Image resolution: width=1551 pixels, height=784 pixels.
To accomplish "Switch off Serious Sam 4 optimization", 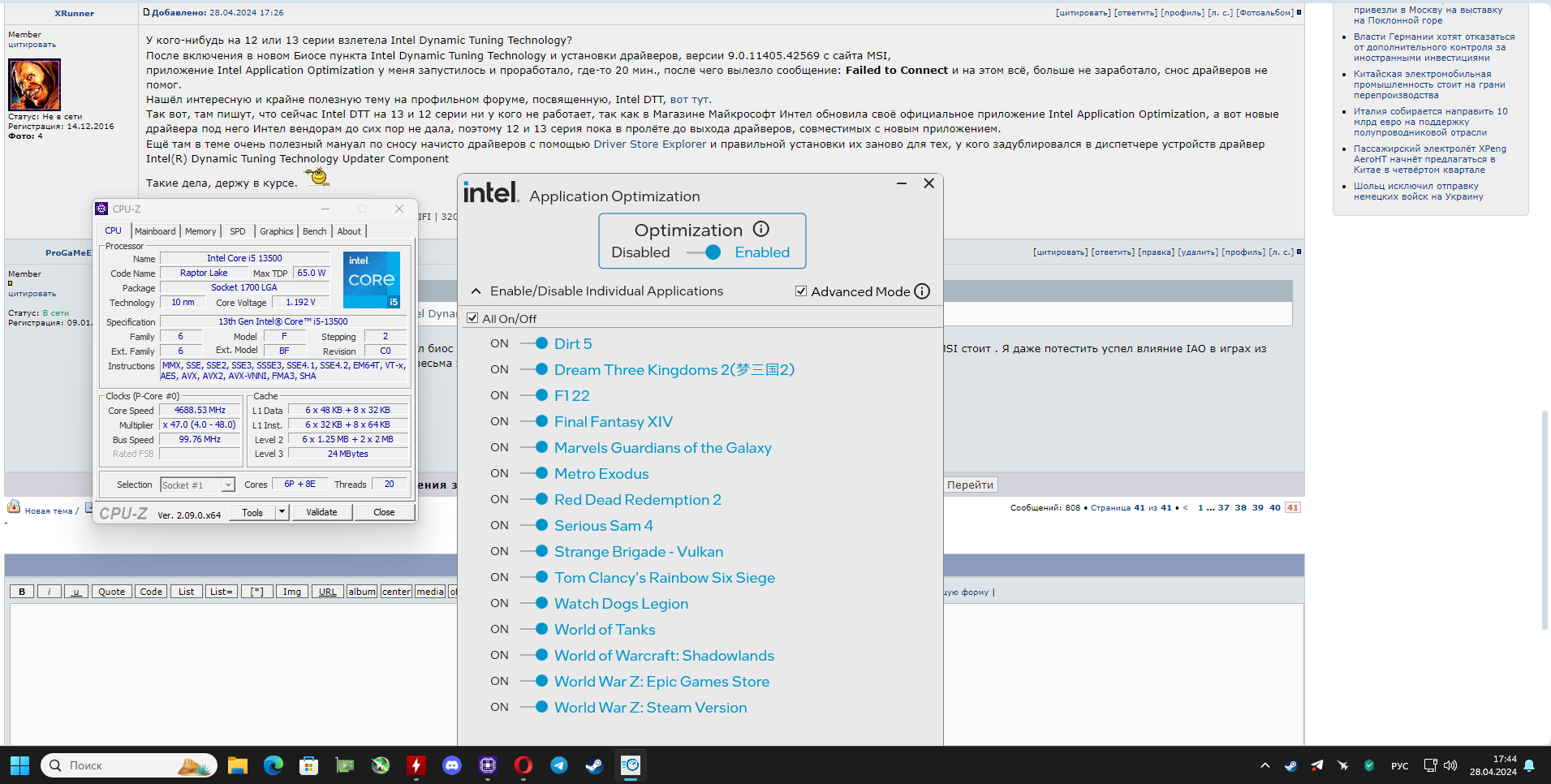I will point(534,526).
